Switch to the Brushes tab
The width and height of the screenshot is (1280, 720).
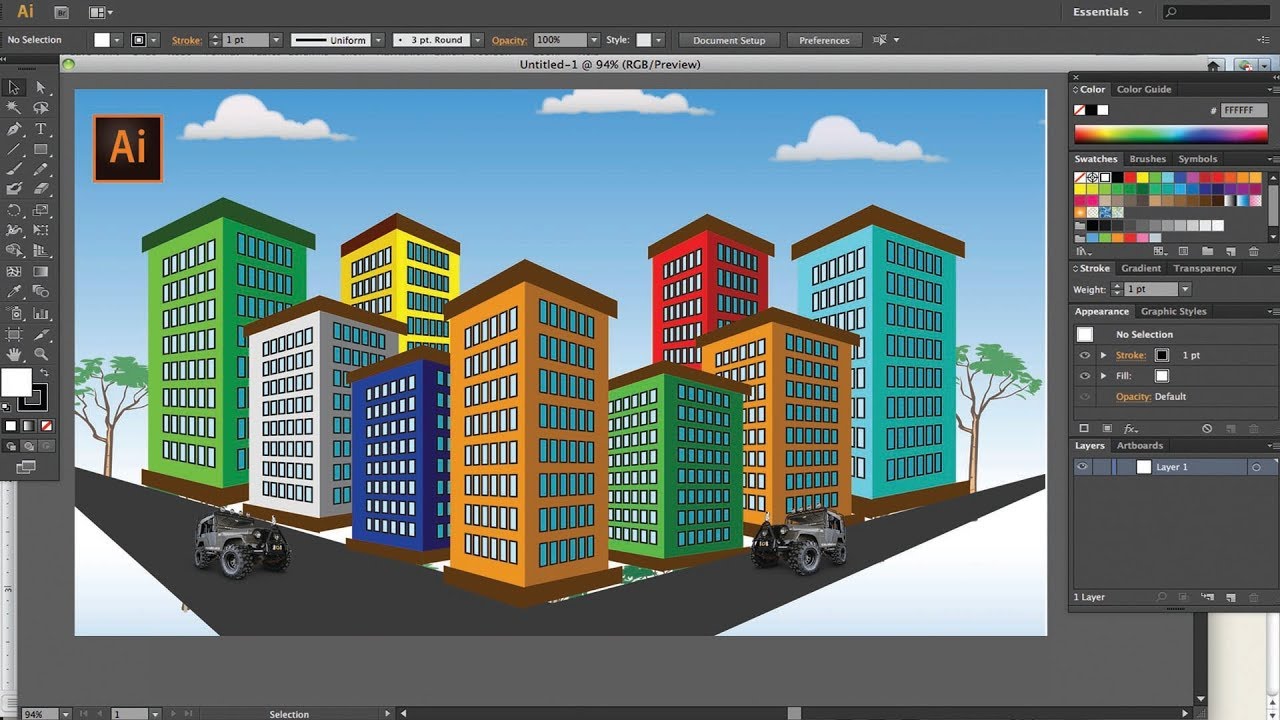coord(1148,159)
